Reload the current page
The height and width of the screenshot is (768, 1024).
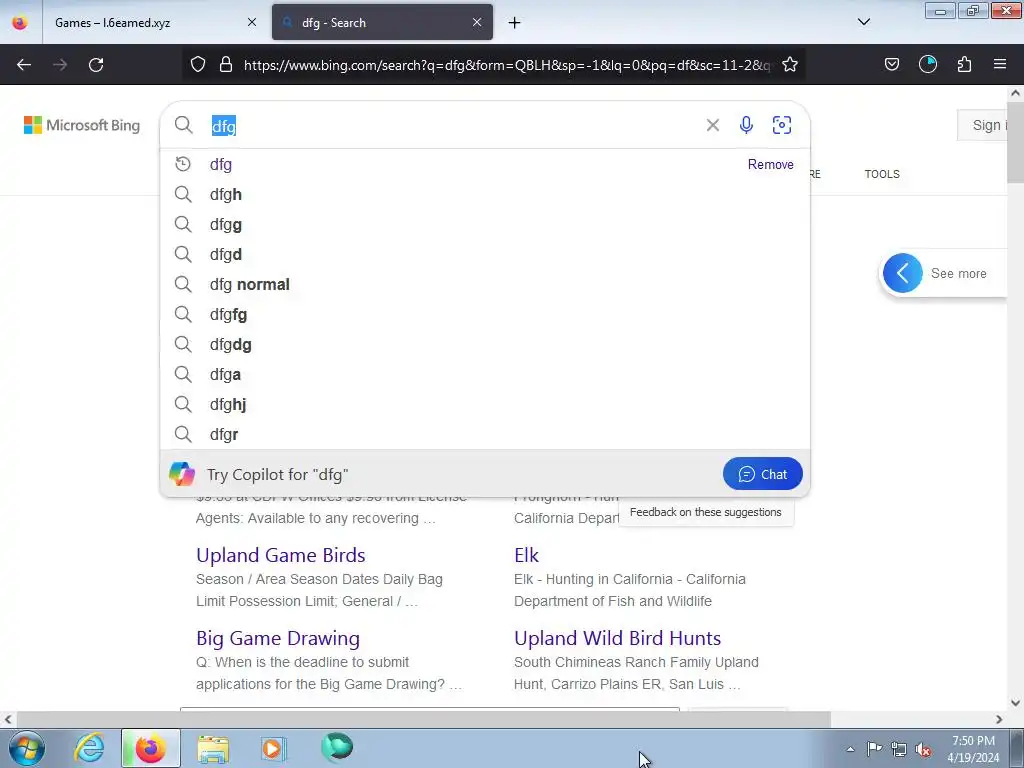(96, 65)
